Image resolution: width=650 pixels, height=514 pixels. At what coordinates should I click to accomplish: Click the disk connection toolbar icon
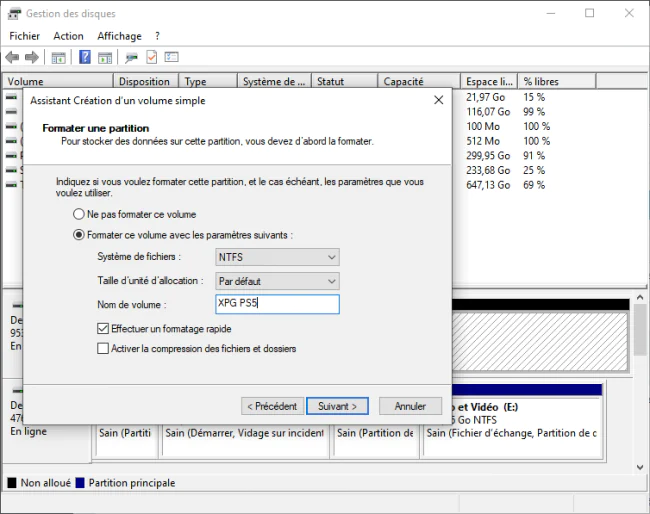131,58
